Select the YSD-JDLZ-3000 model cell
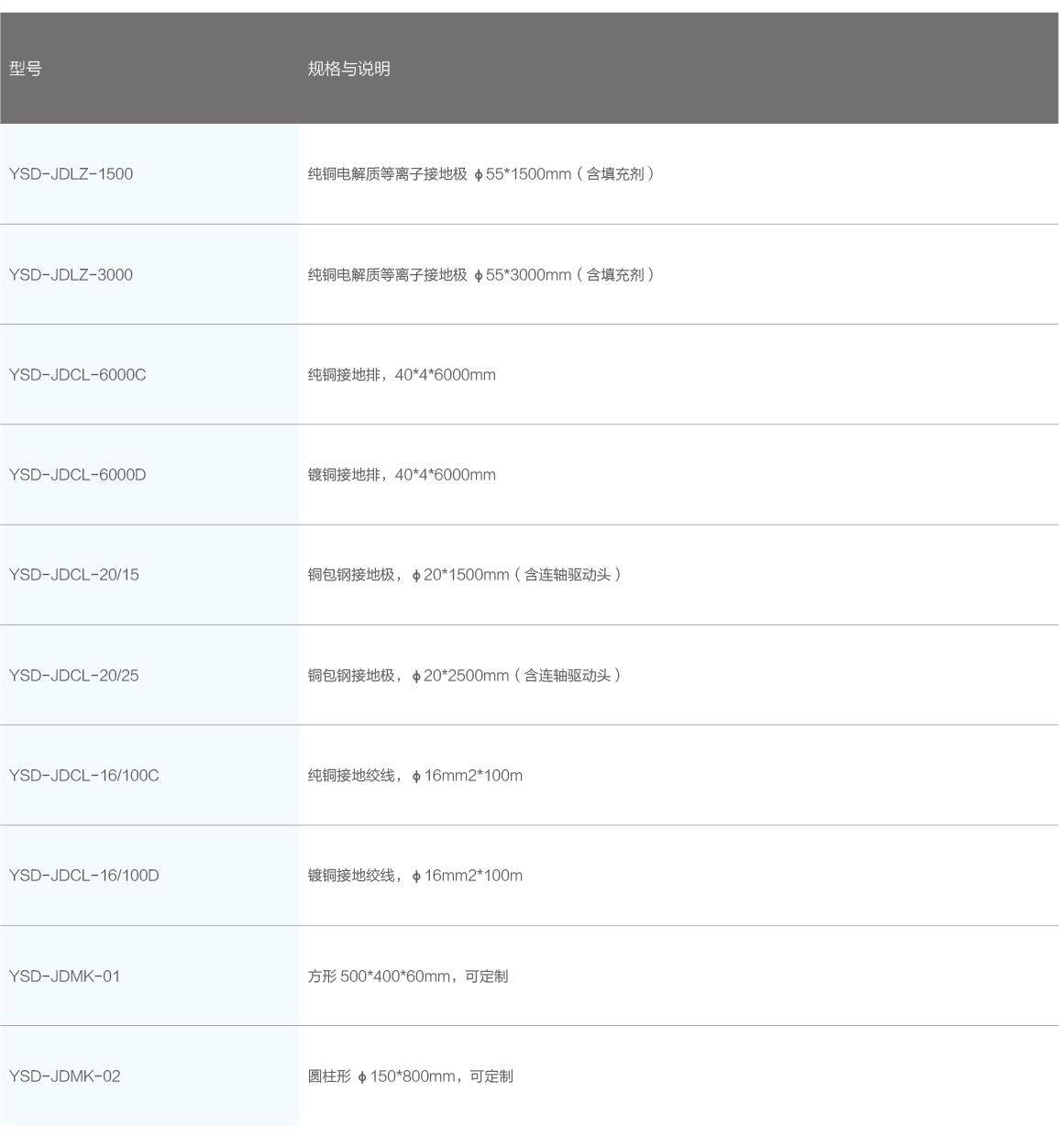Image resolution: width=1059 pixels, height=1148 pixels. tap(71, 274)
